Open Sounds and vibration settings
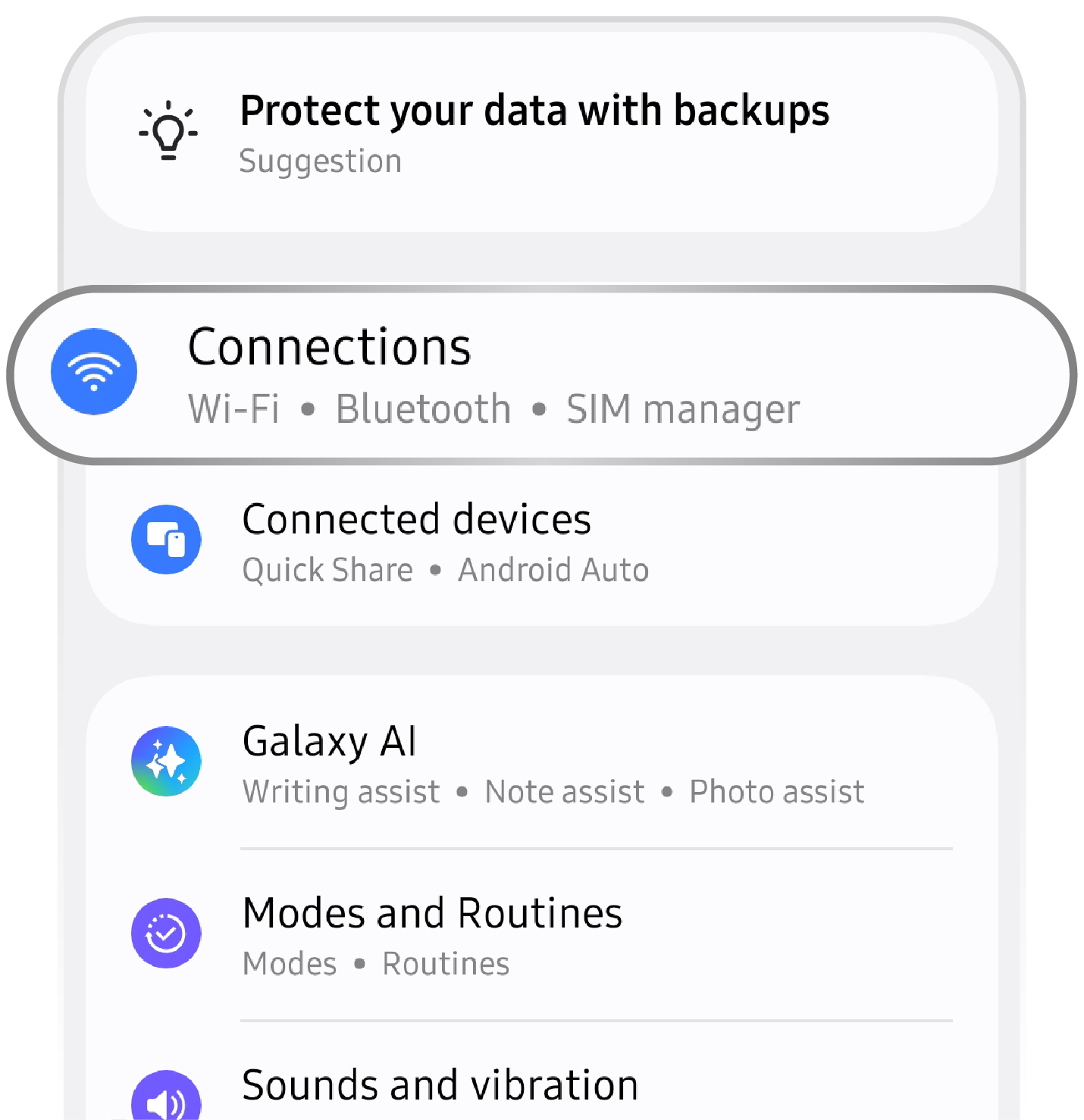This screenshot has width=1084, height=1120. coord(440,1085)
